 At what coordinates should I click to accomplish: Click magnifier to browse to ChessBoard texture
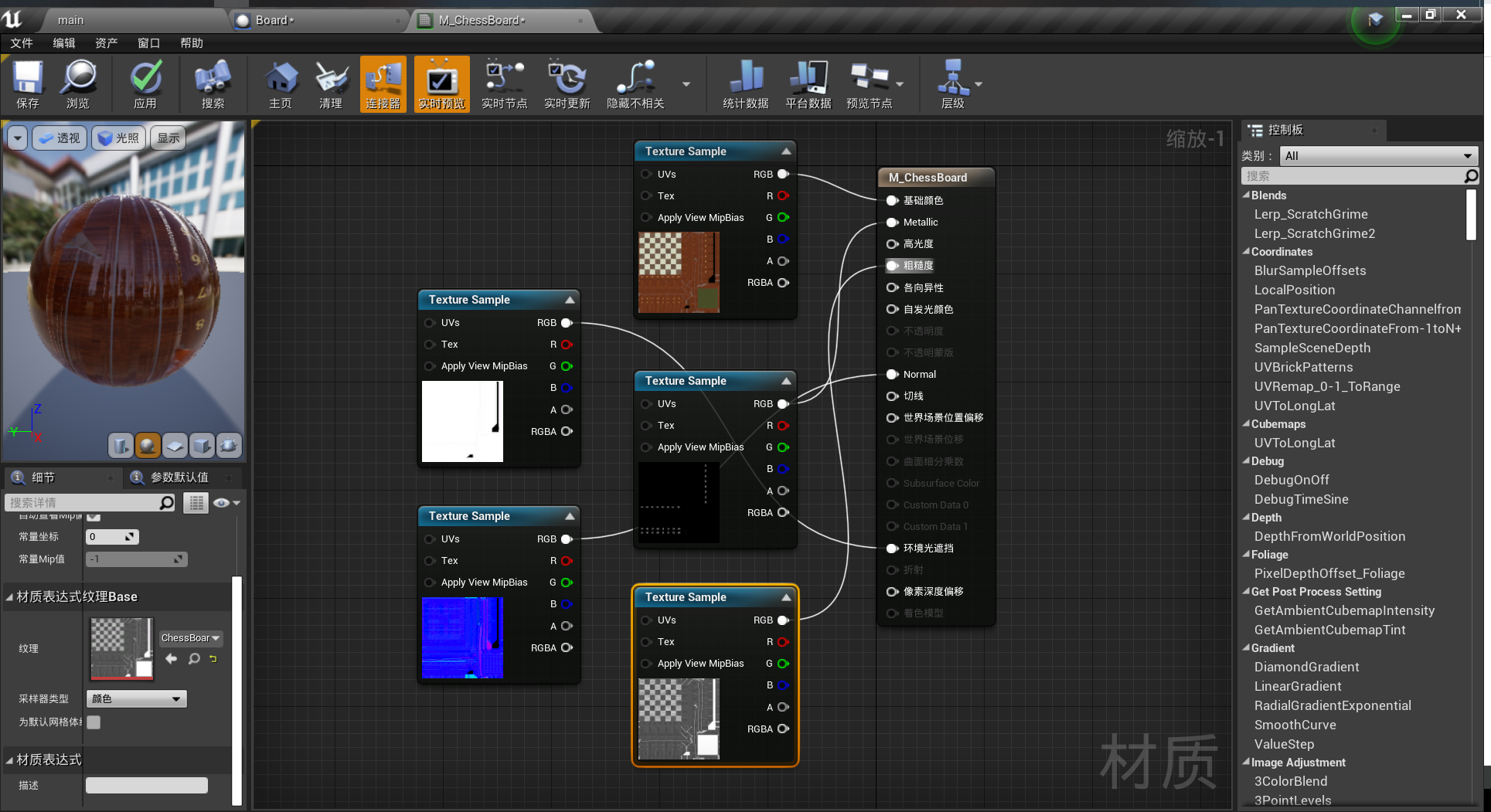click(x=194, y=659)
